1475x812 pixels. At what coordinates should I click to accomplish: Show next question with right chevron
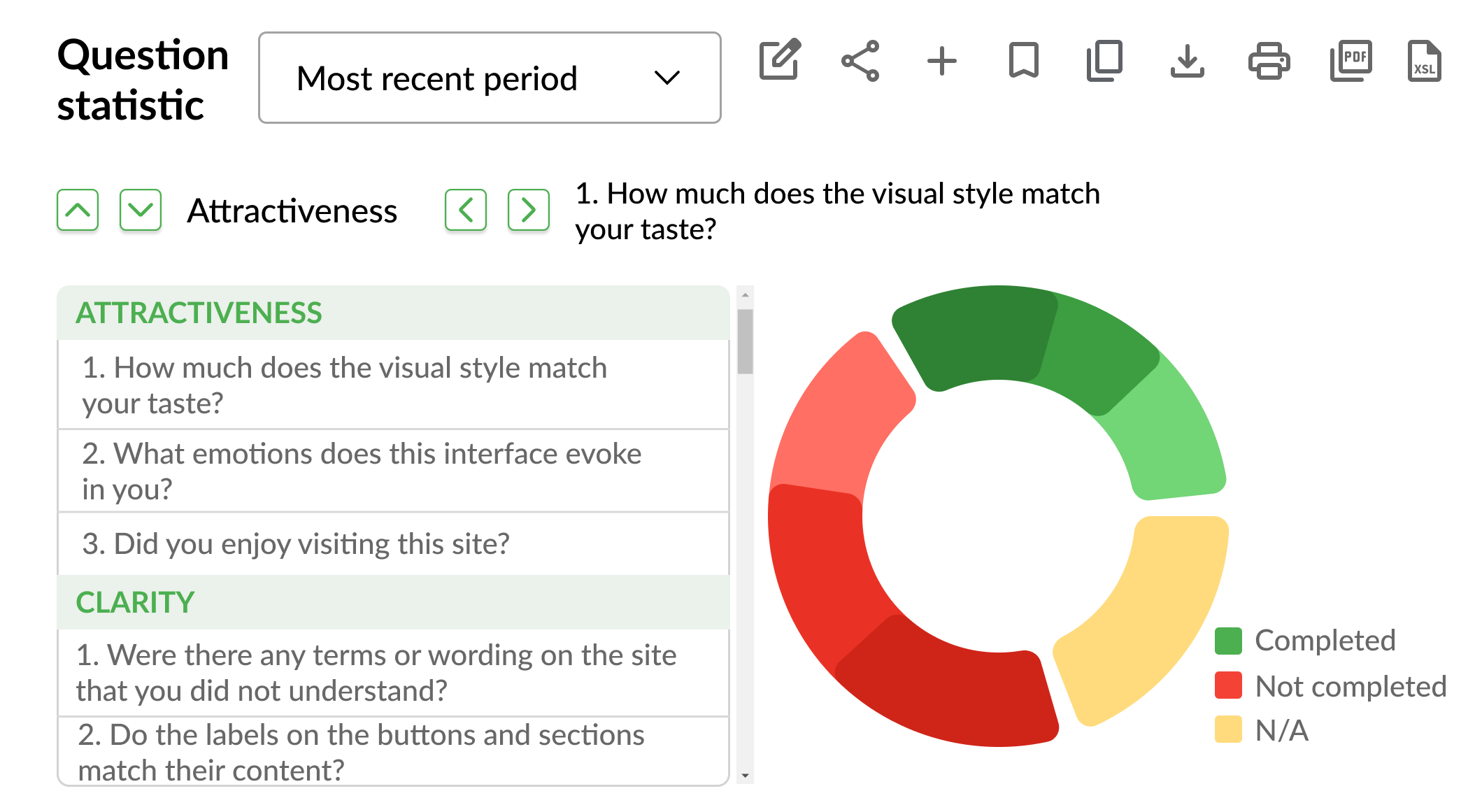(x=529, y=210)
